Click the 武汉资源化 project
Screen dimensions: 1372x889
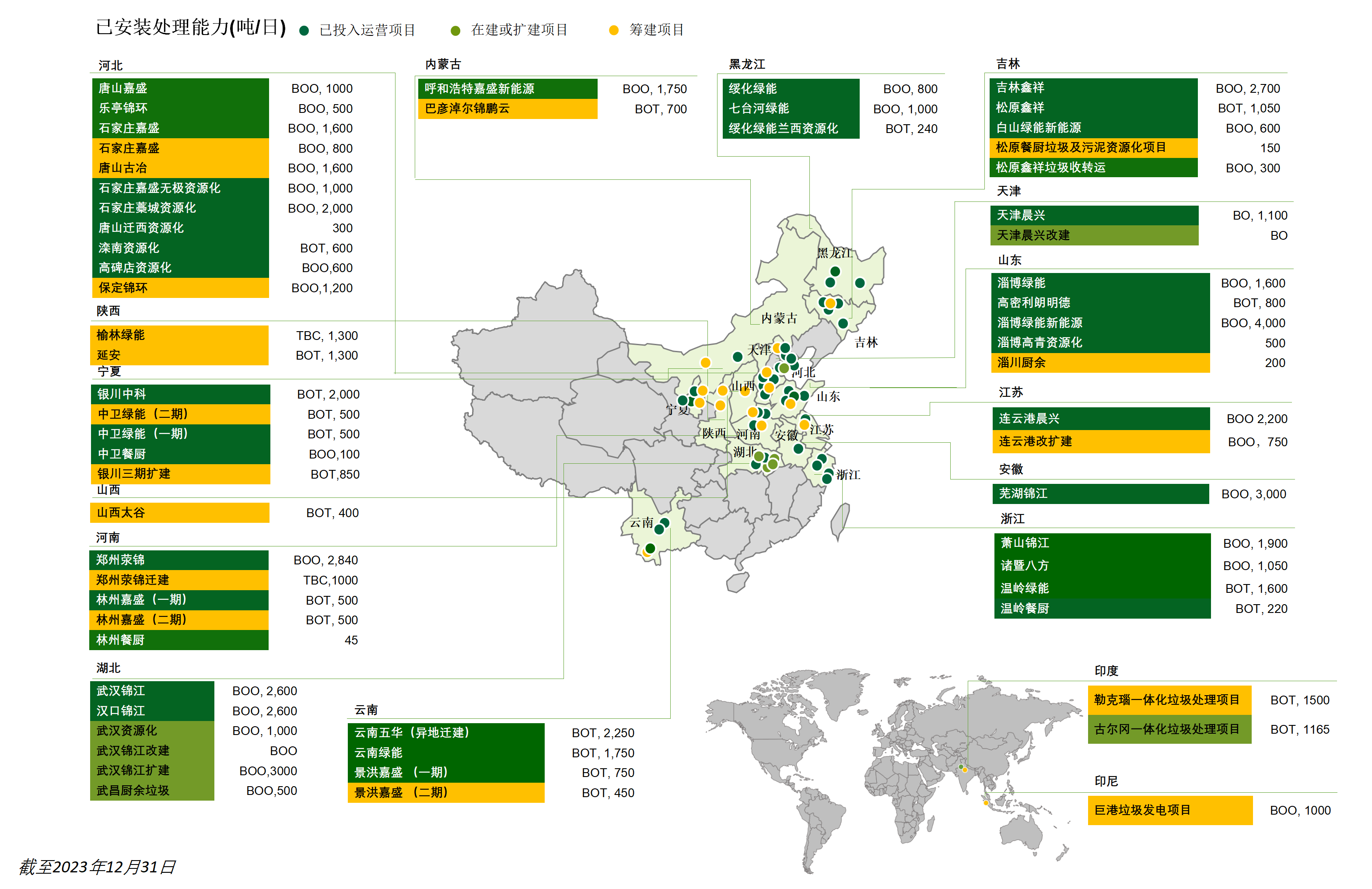pos(152,731)
